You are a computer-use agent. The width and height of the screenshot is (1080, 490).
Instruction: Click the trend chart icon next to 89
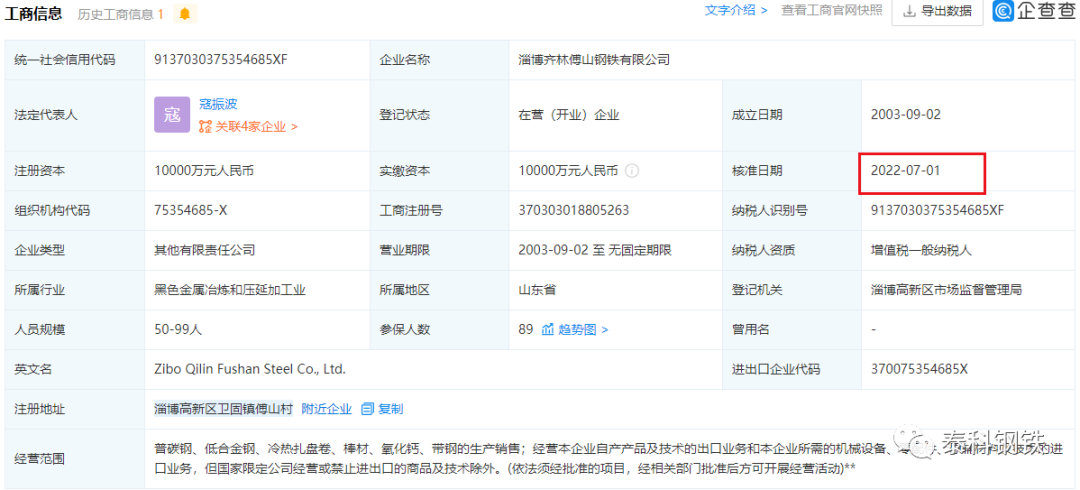tap(548, 329)
